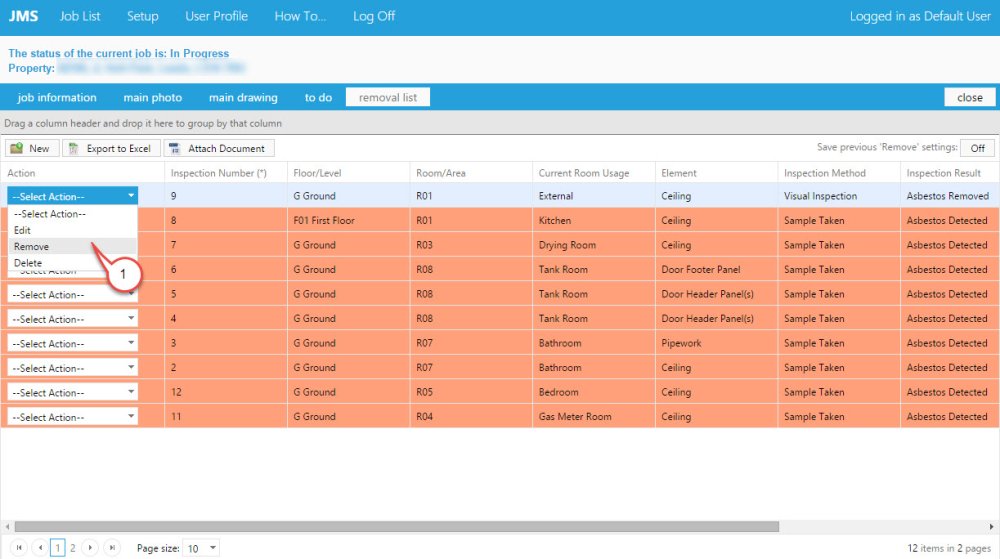The width and height of the screenshot is (1000, 559).
Task: Click Attach Document button
Action: [x=219, y=149]
